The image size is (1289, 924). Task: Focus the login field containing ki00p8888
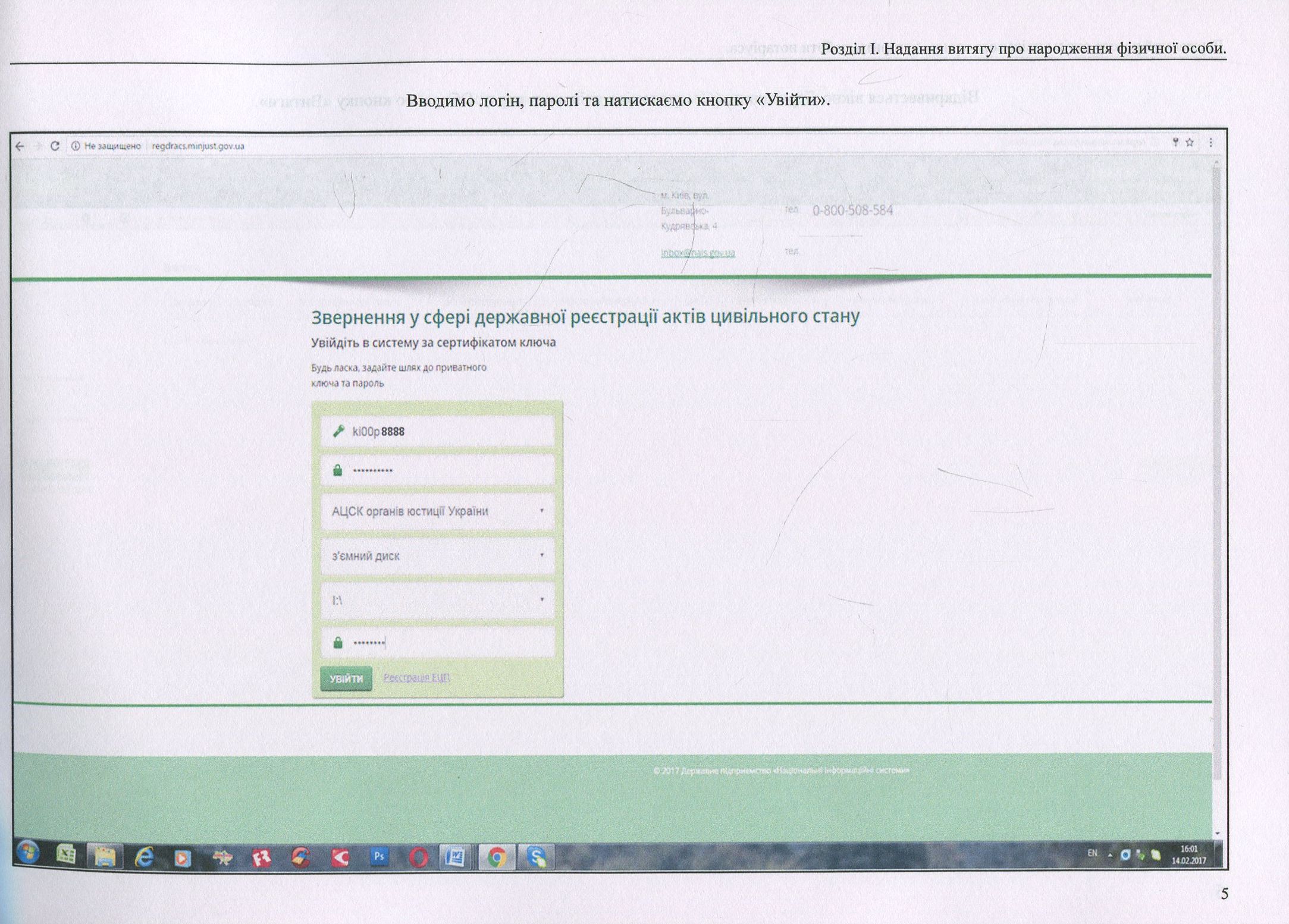[x=438, y=431]
